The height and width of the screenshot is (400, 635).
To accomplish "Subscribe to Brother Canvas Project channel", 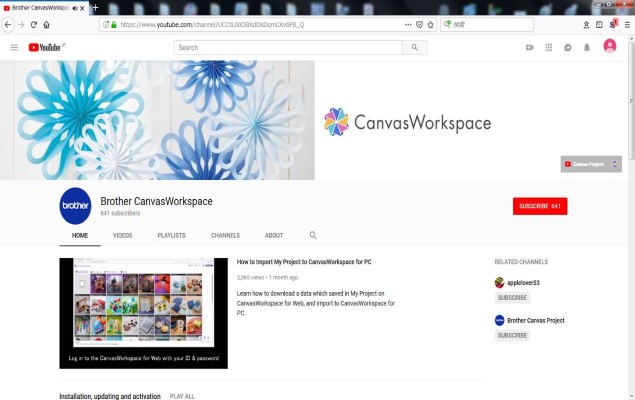I will pos(512,335).
